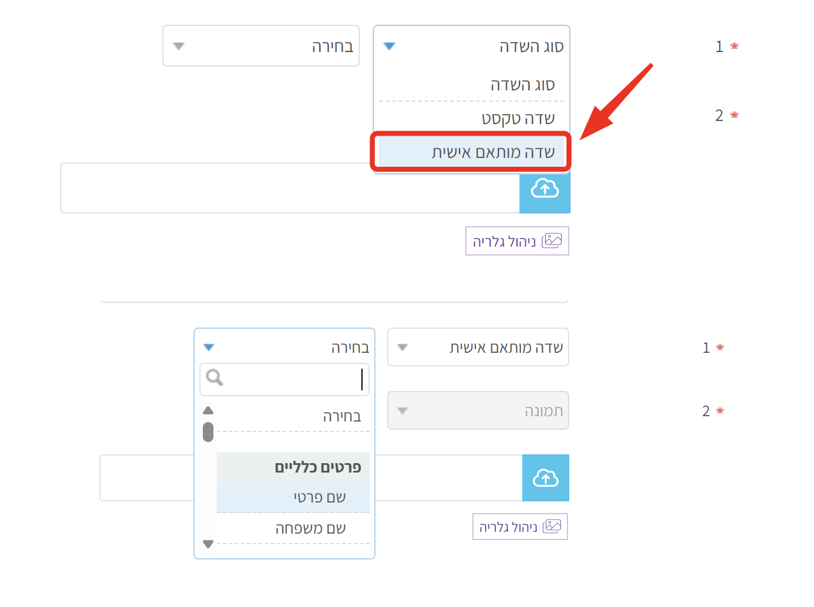Select שדה מותאם אישית option in list
This screenshot has height=607, width=814.
[x=471, y=152]
